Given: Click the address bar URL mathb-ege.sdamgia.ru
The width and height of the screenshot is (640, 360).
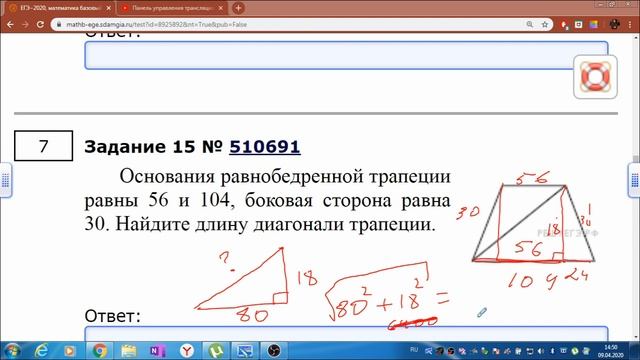Looking at the screenshot, I should pos(156,24).
